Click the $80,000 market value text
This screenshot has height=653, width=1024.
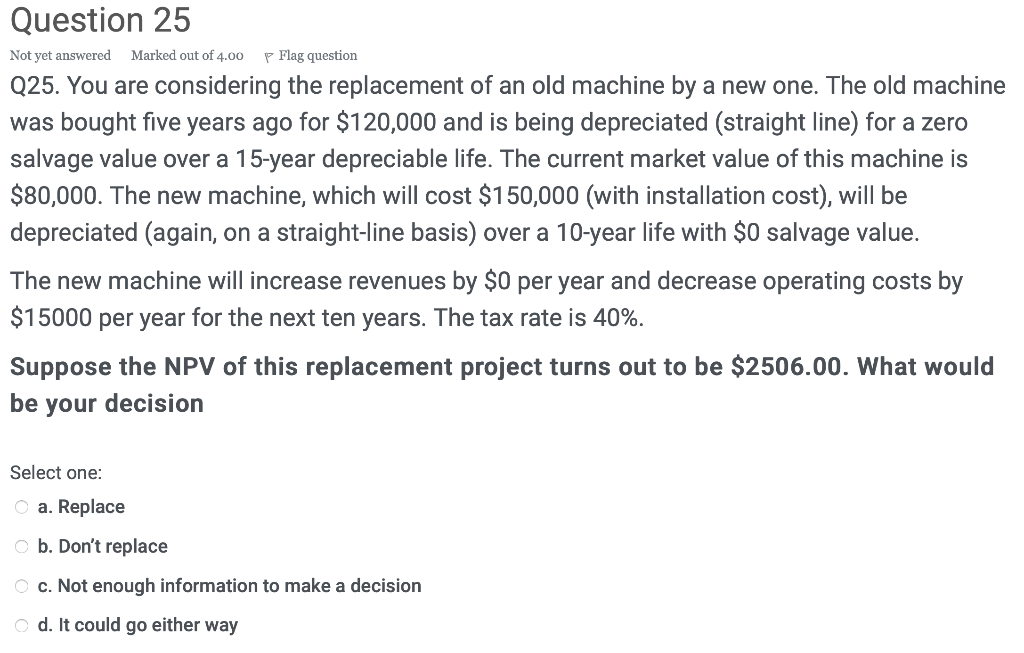[47, 195]
